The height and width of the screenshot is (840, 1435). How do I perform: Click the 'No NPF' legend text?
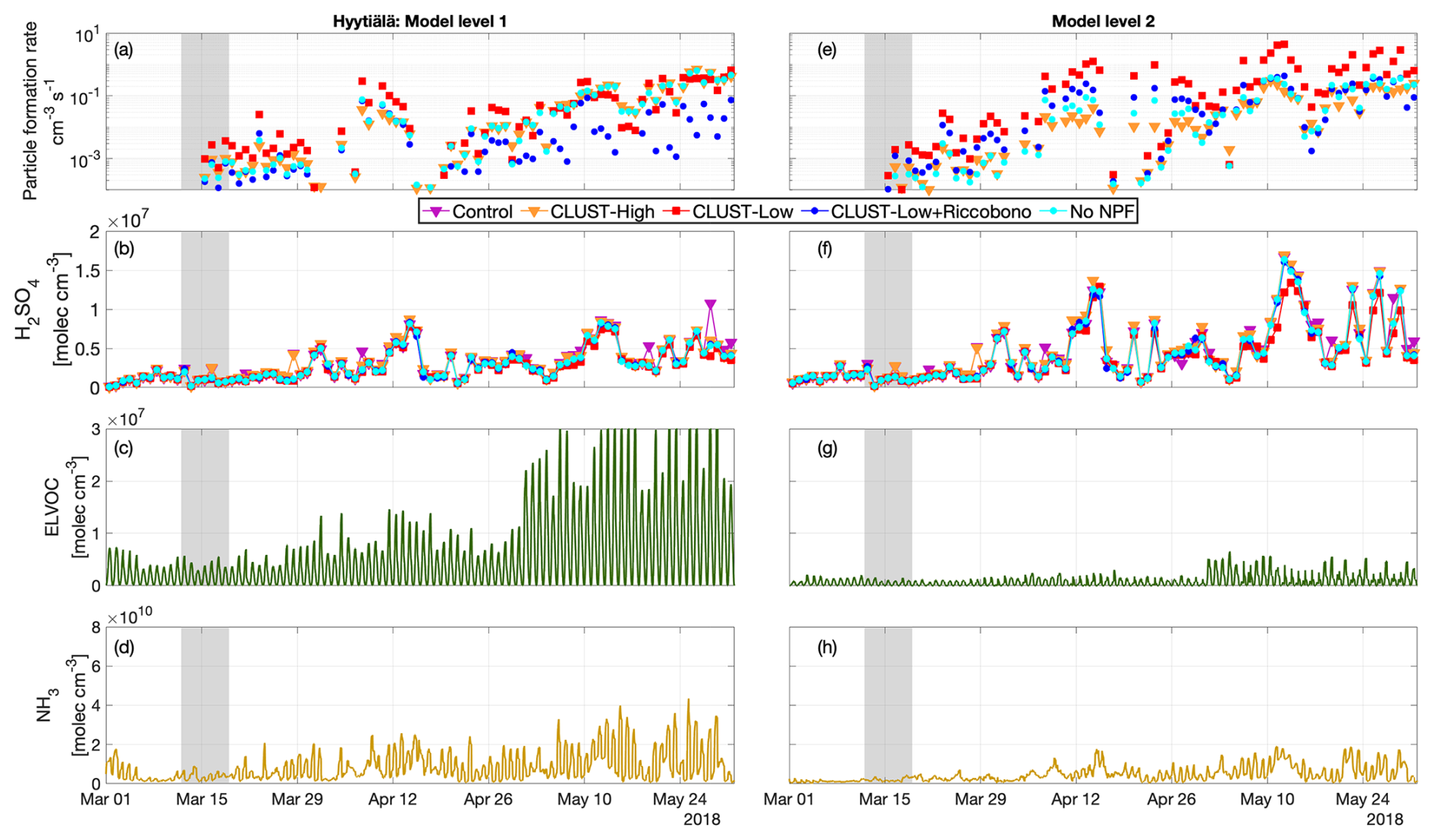click(1101, 212)
